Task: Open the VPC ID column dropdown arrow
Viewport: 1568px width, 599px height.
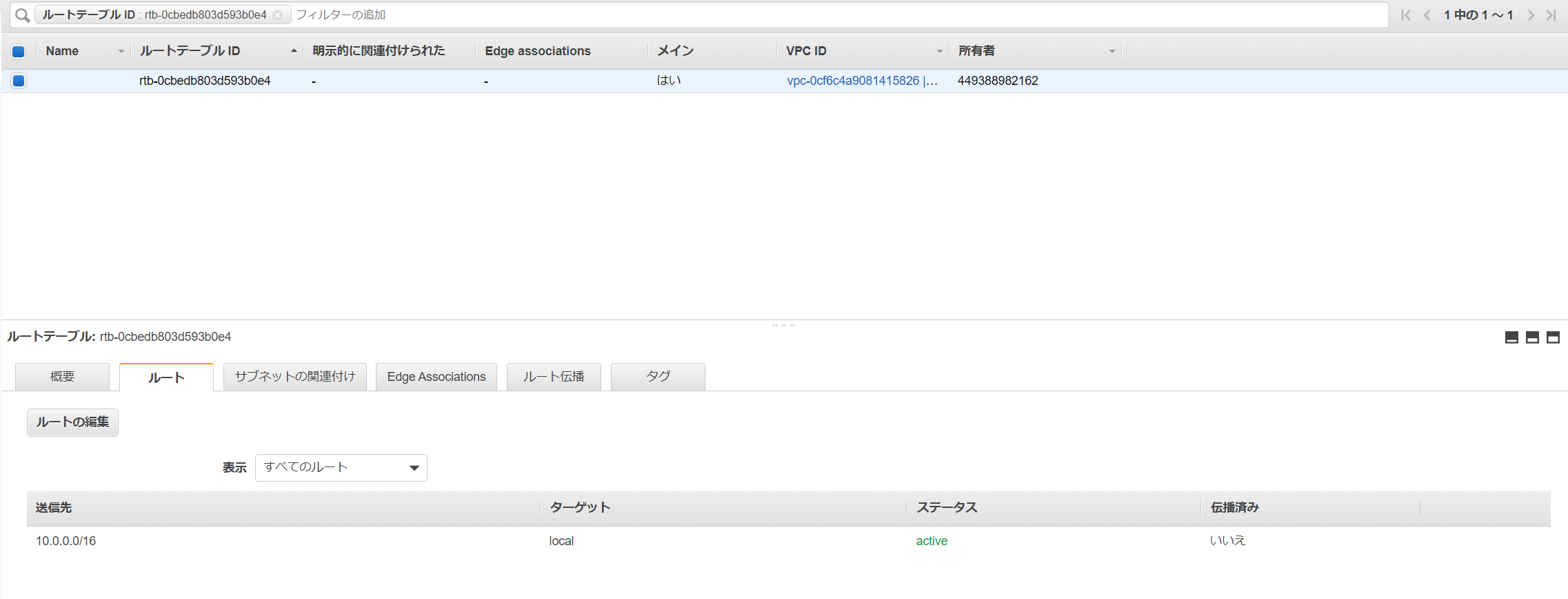Action: coord(939,52)
